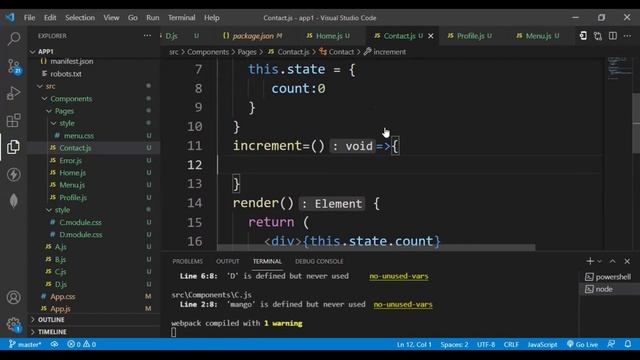Open the Terminal menu
Viewport: 640px width, 360px height.
point(182,18)
